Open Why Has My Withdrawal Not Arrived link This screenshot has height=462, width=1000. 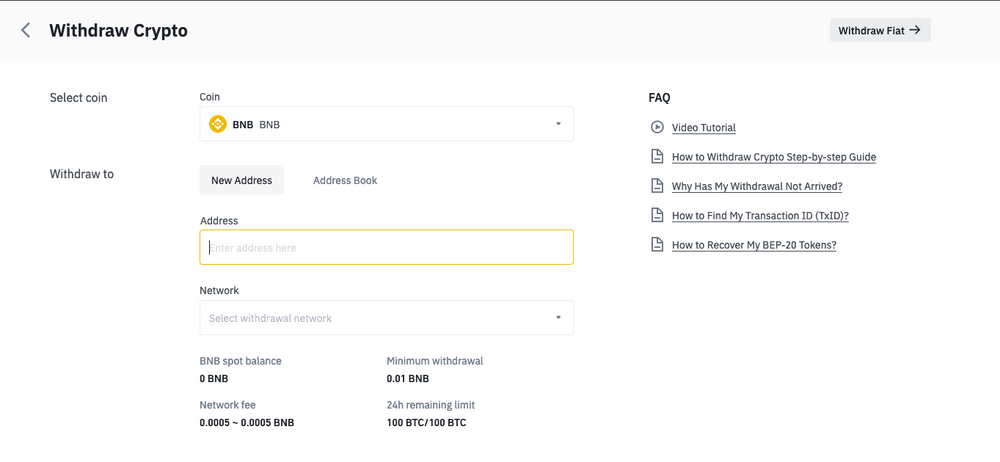757,186
